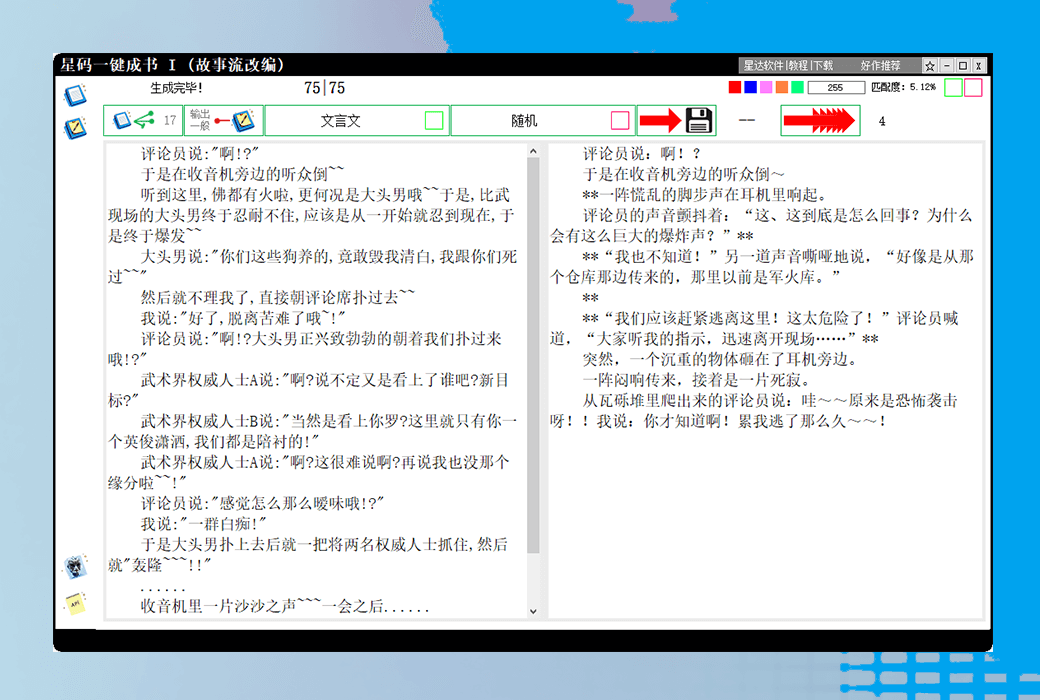Click the blue notepad-with-pencil sidebar icon
This screenshot has height=700, width=1040.
point(75,127)
